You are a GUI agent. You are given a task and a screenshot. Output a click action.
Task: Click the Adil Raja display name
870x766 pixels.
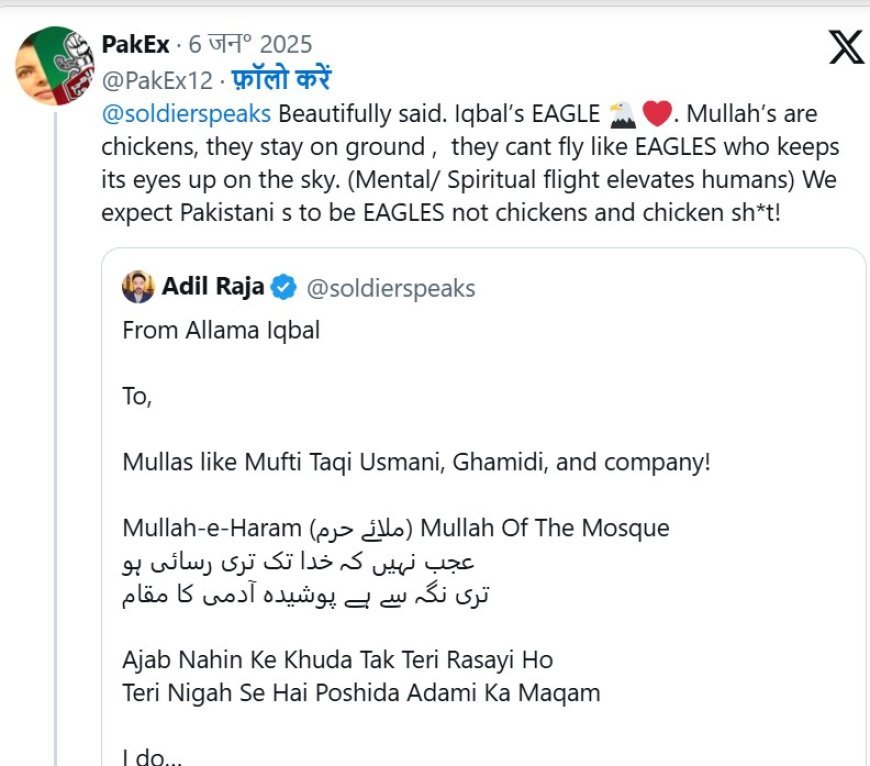pos(213,287)
